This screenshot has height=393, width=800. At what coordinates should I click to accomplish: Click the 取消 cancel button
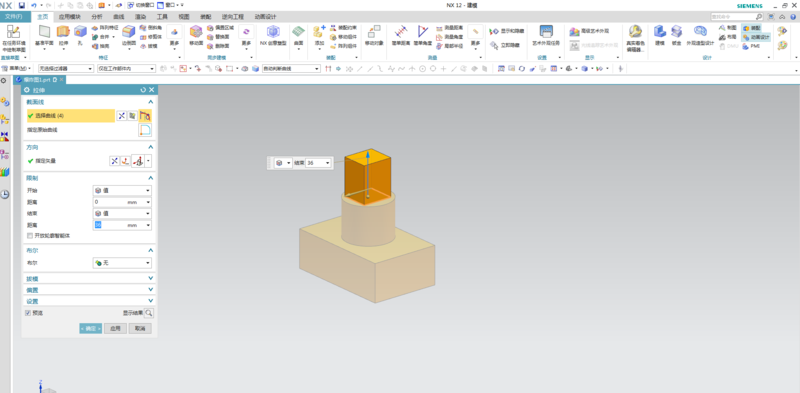(x=140, y=329)
